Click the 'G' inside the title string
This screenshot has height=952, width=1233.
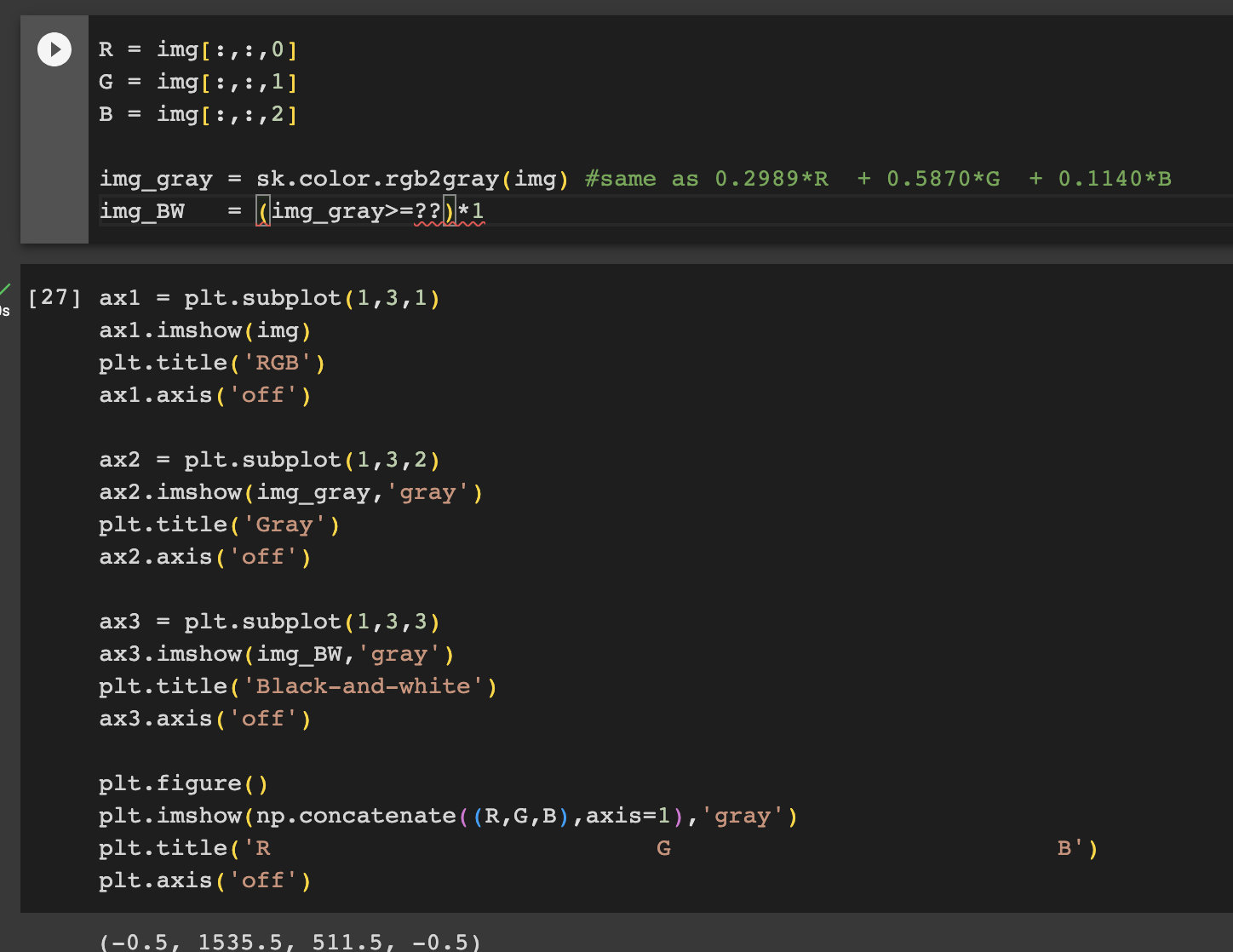(663, 848)
